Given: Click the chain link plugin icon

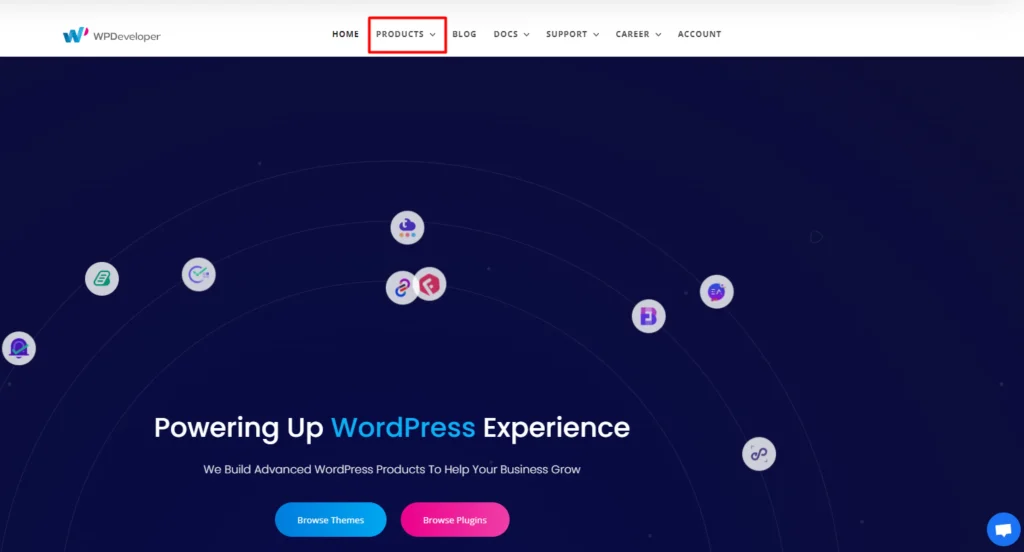Looking at the screenshot, I should 400,288.
